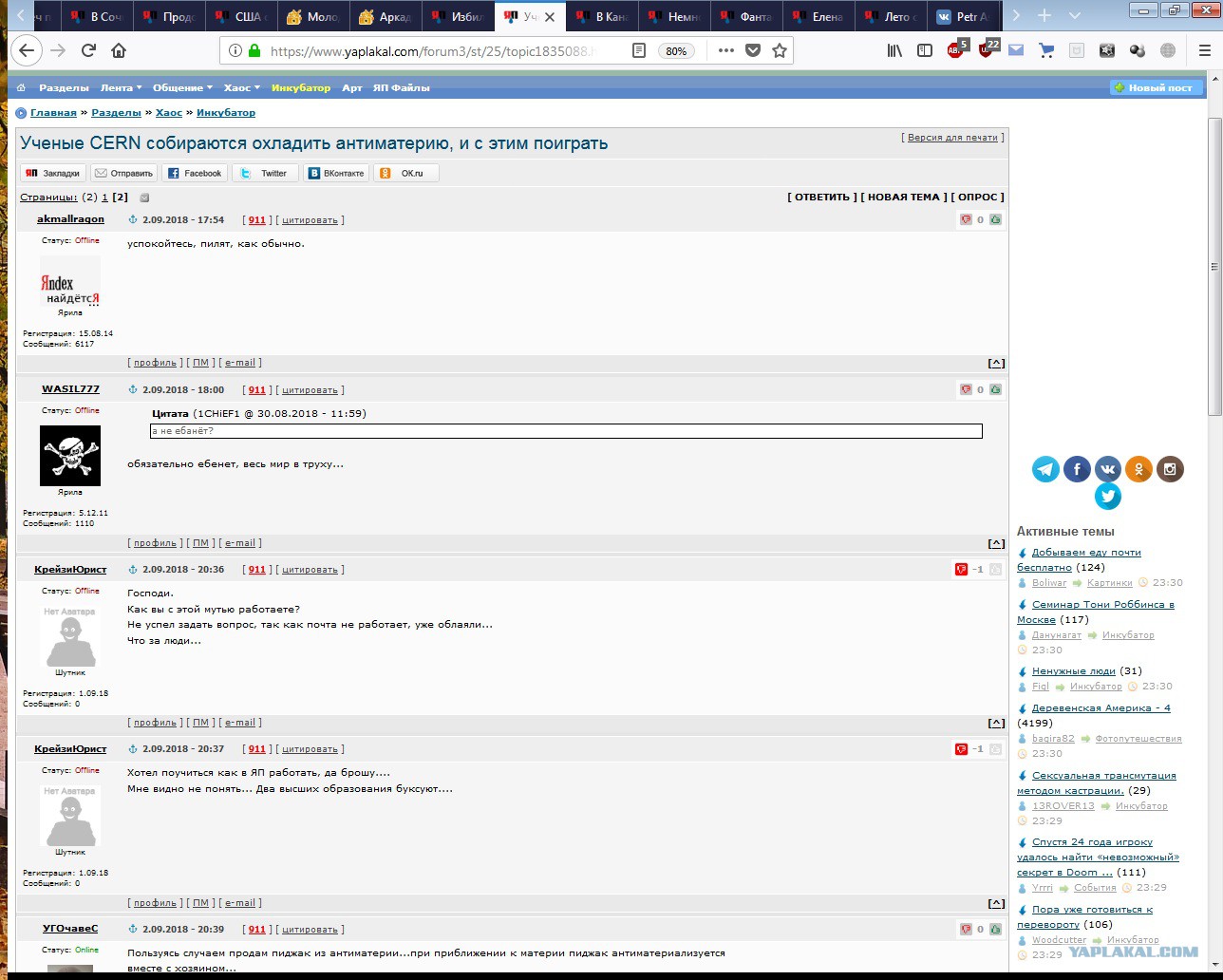Bookmark this page with the star icon

click(x=780, y=50)
